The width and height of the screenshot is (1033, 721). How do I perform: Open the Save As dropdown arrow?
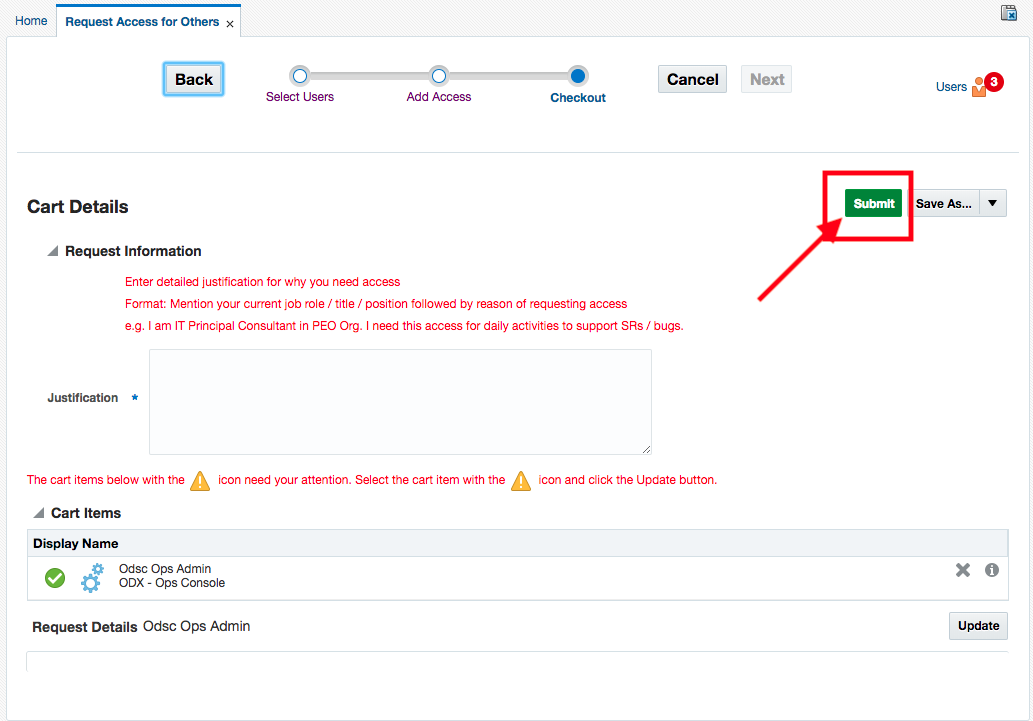tap(992, 203)
